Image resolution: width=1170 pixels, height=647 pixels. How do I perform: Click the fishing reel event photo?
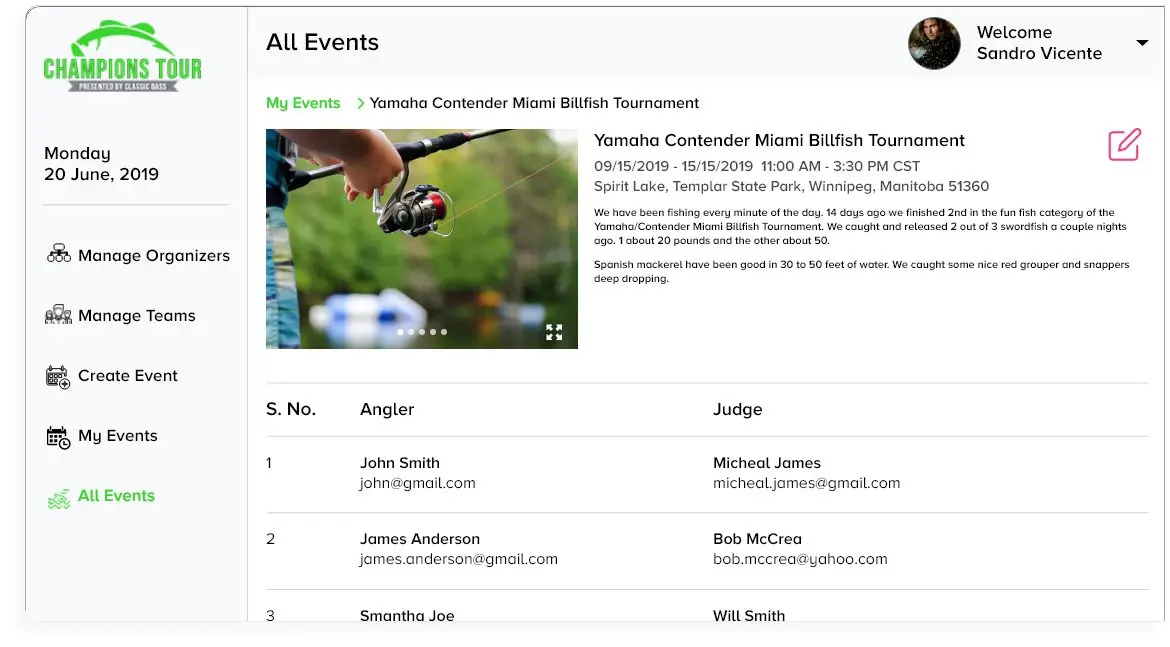point(422,239)
